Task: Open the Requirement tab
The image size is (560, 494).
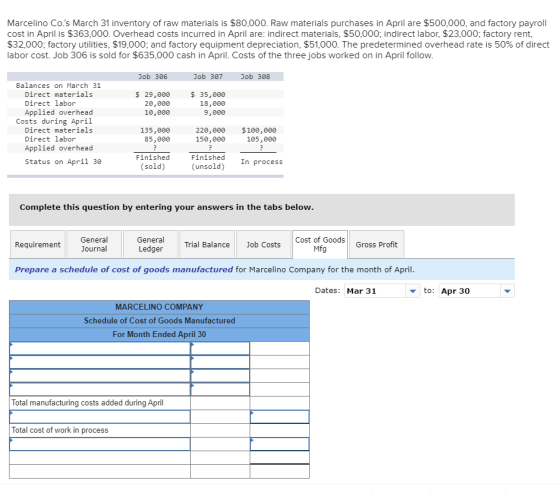Action: [38, 245]
